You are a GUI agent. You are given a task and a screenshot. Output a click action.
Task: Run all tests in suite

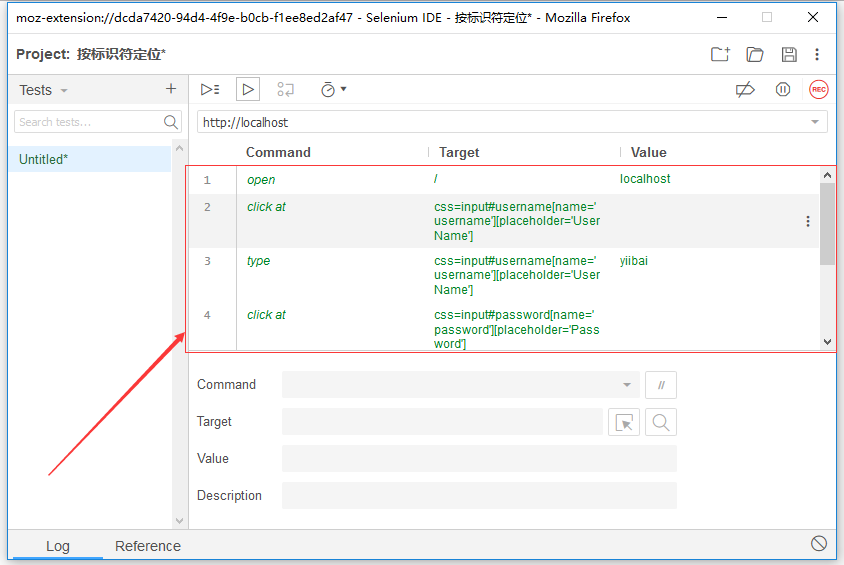(x=210, y=89)
